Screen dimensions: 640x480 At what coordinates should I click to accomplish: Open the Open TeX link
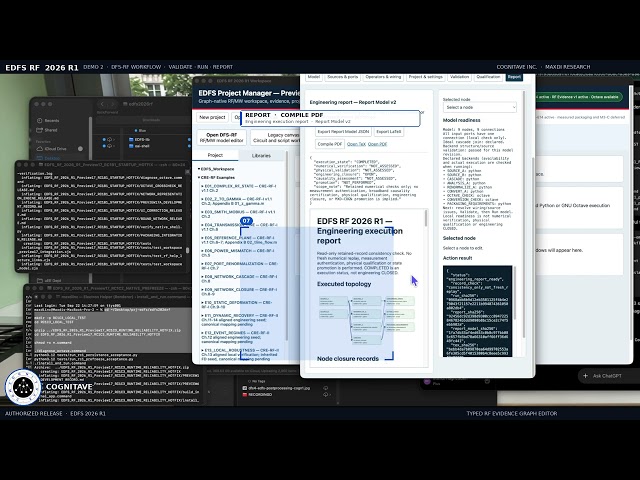[x=356, y=144]
